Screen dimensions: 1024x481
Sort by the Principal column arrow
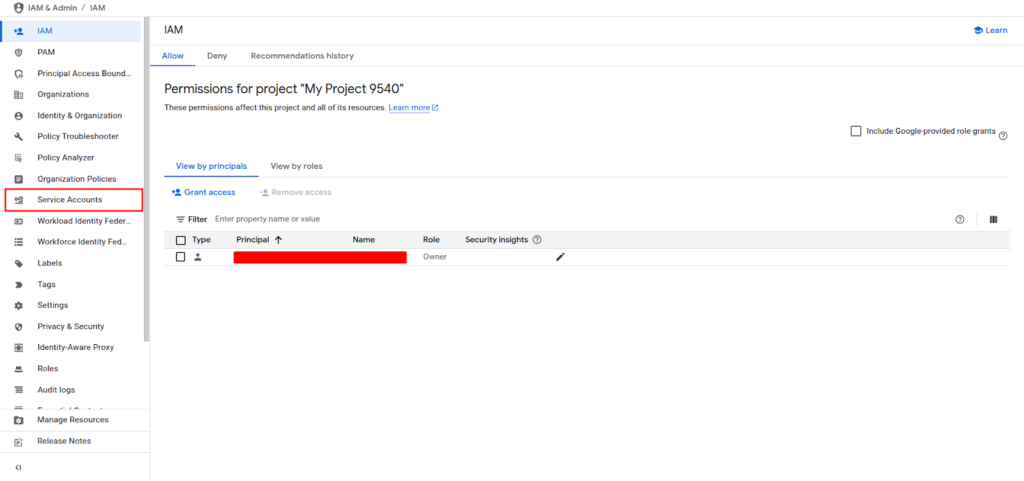tap(278, 240)
